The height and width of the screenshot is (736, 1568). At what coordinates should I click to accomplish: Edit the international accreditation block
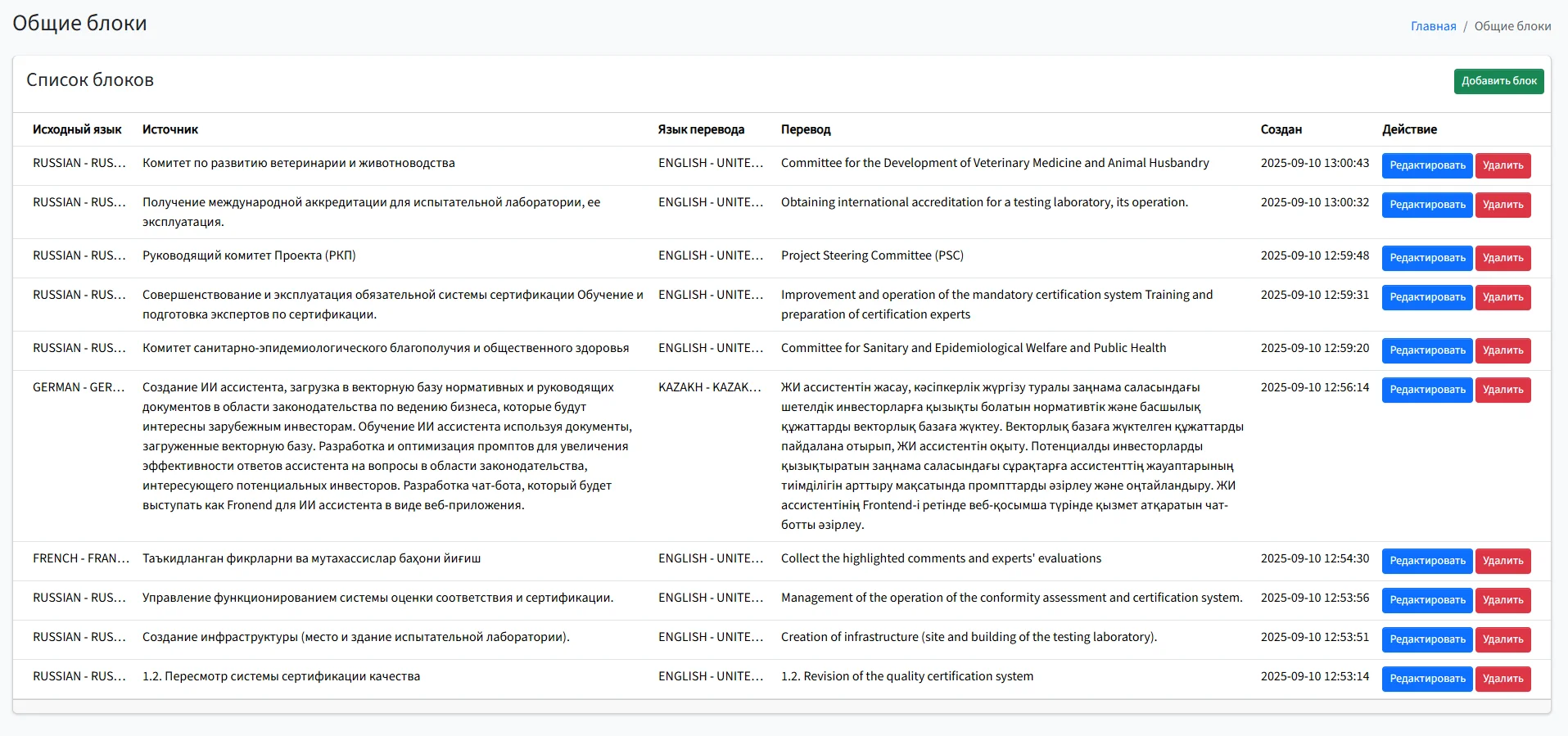(1426, 205)
